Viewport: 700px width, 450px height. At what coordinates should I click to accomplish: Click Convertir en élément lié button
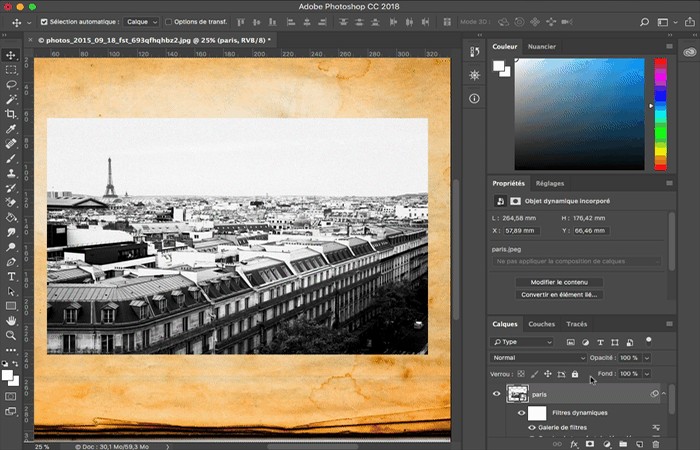pyautogui.click(x=559, y=295)
